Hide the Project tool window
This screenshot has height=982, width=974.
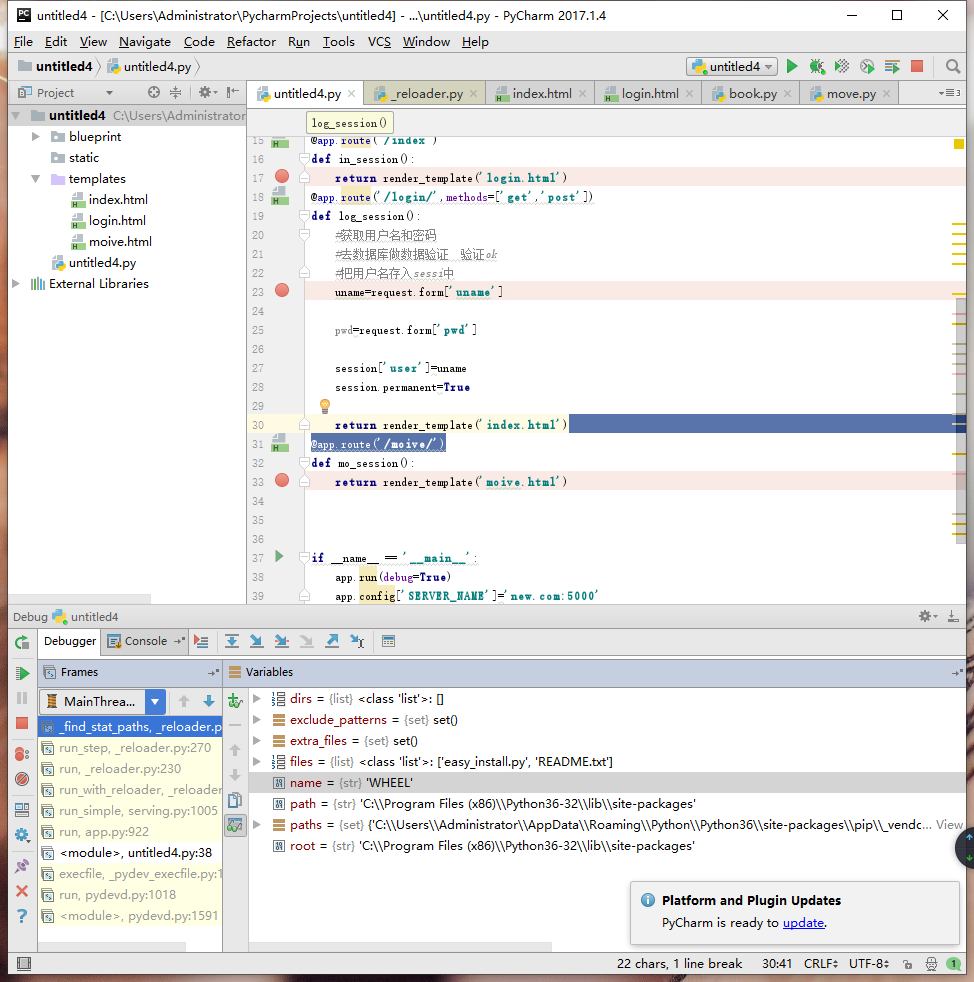232,93
